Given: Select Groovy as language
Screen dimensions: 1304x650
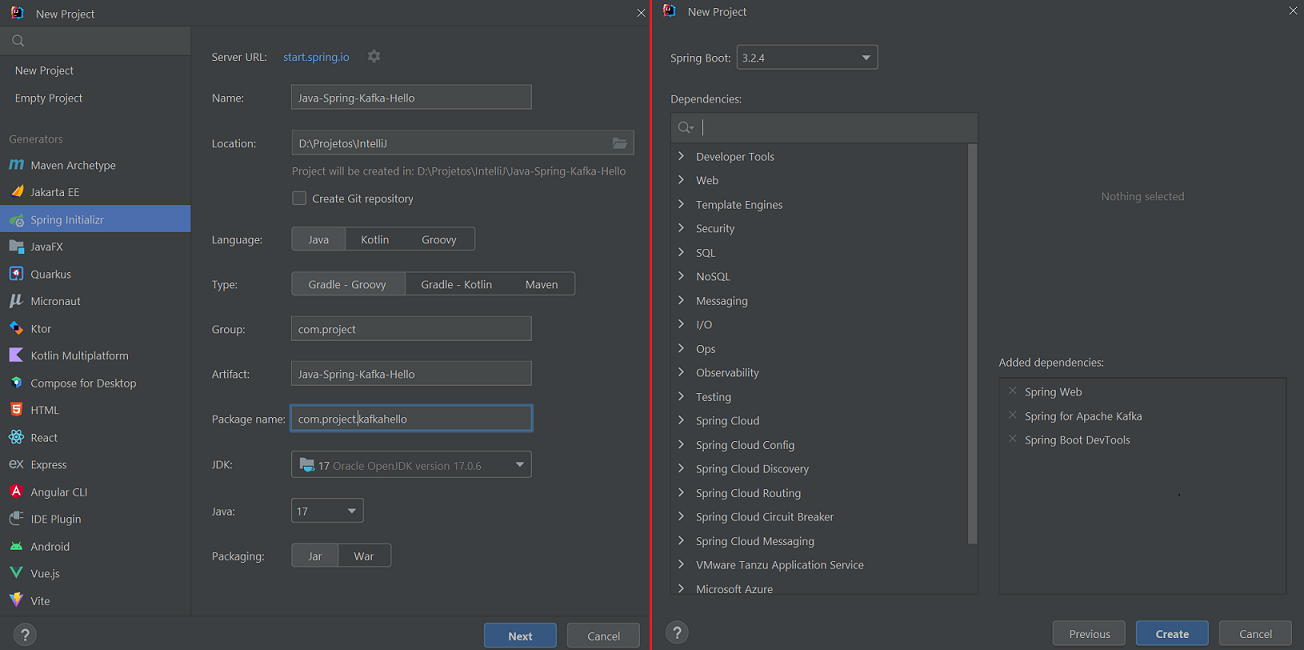Looking at the screenshot, I should pos(439,239).
